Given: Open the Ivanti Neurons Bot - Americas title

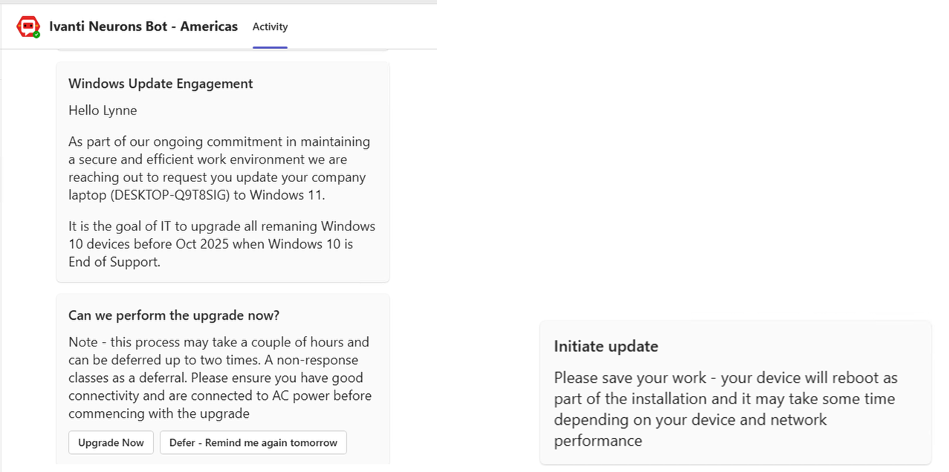Looking at the screenshot, I should pyautogui.click(x=143, y=27).
